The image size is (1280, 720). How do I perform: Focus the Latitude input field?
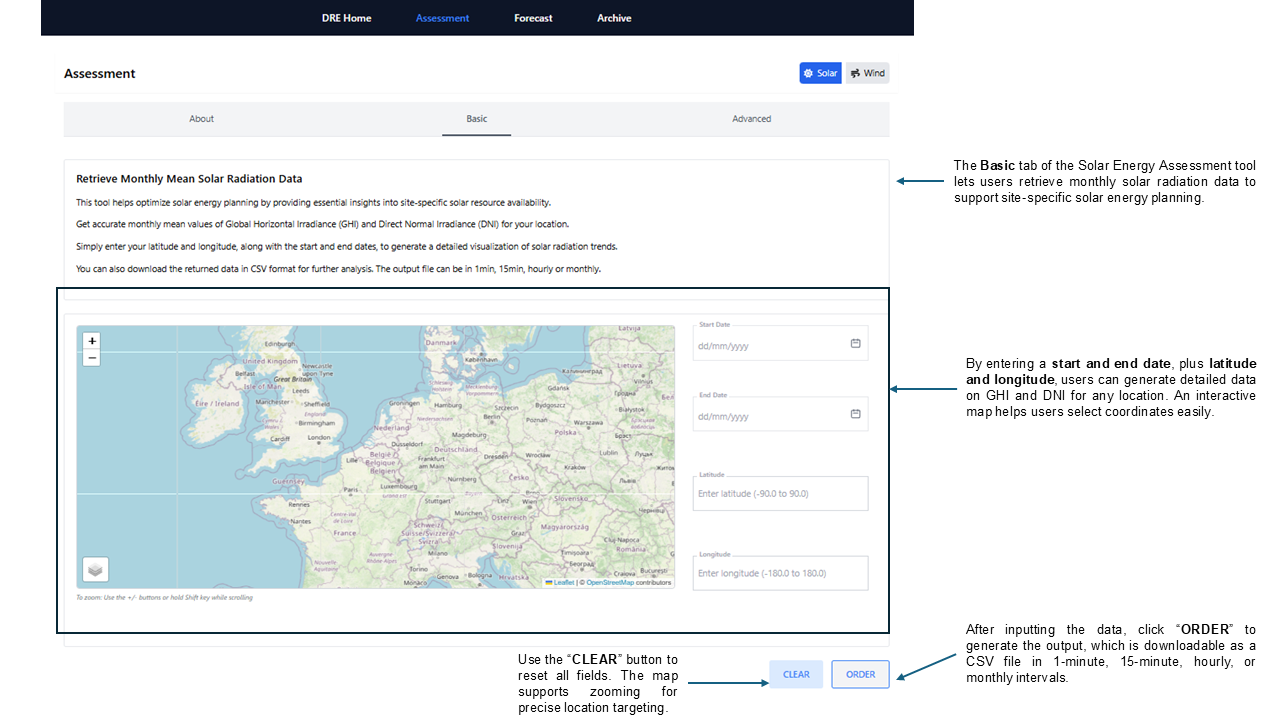[x=780, y=494]
